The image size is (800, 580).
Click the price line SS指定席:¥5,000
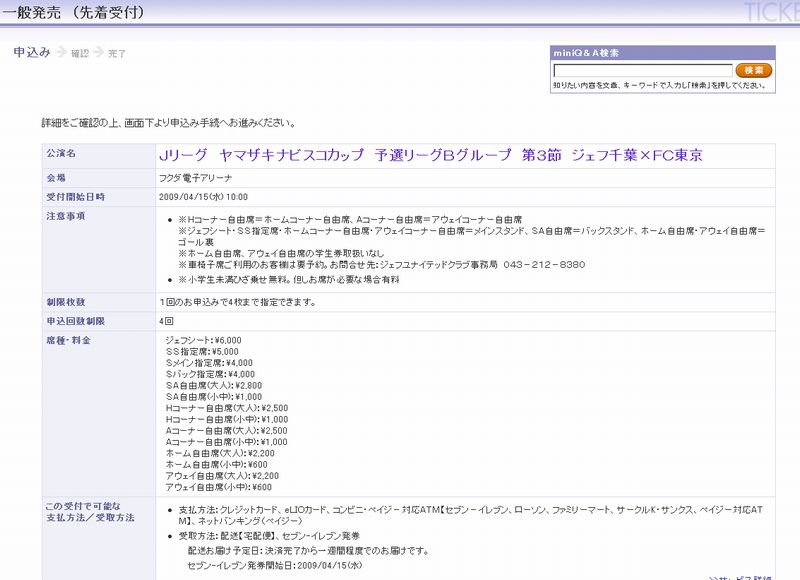pyautogui.click(x=202, y=352)
